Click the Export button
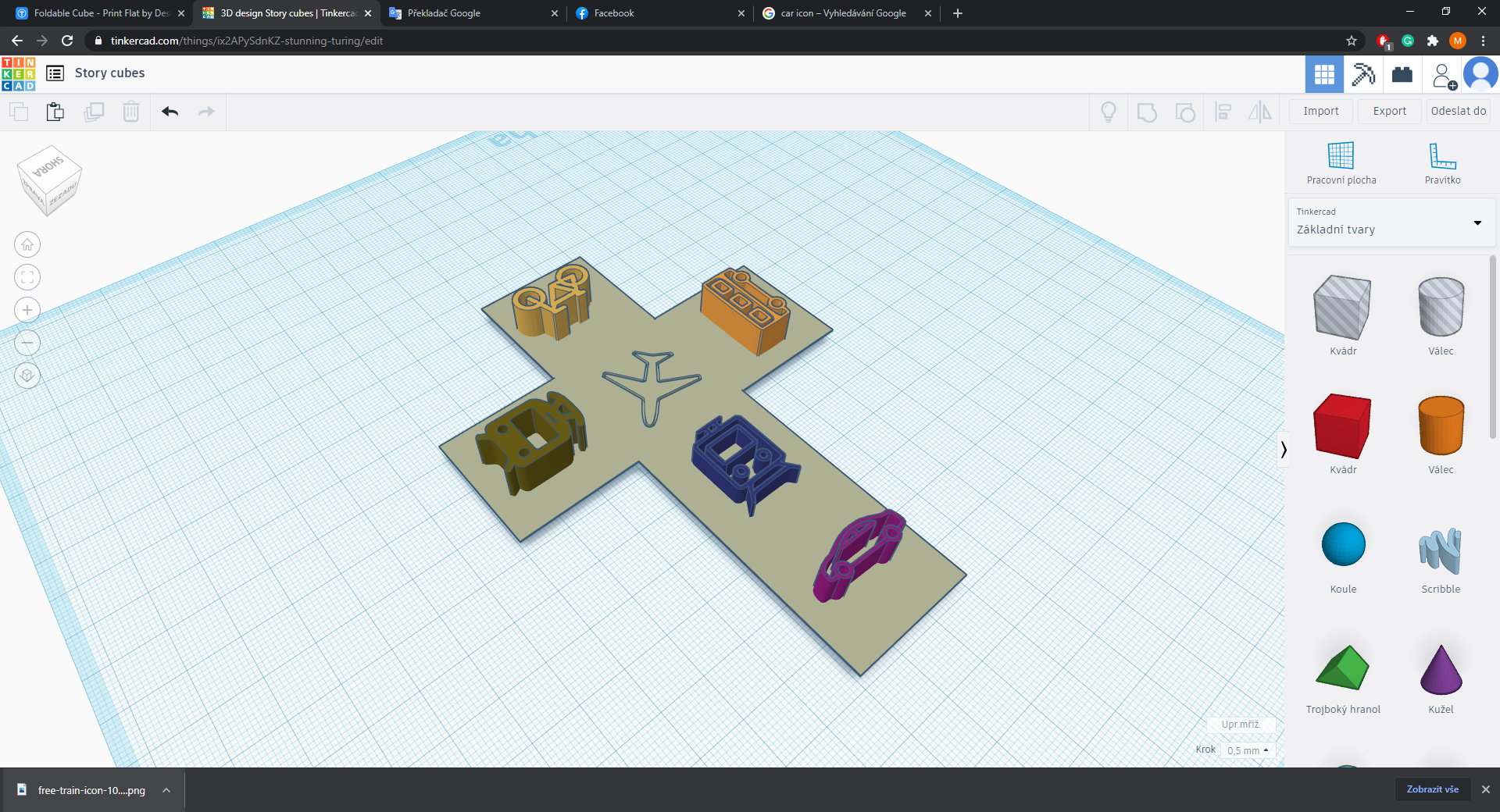The image size is (1500, 812). (x=1389, y=111)
